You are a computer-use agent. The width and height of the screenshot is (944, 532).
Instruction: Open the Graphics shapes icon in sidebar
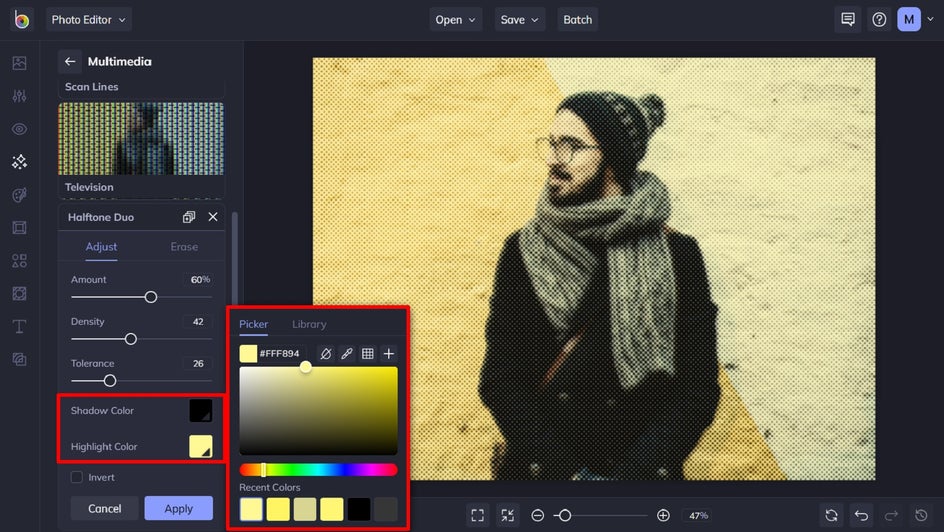click(x=19, y=261)
